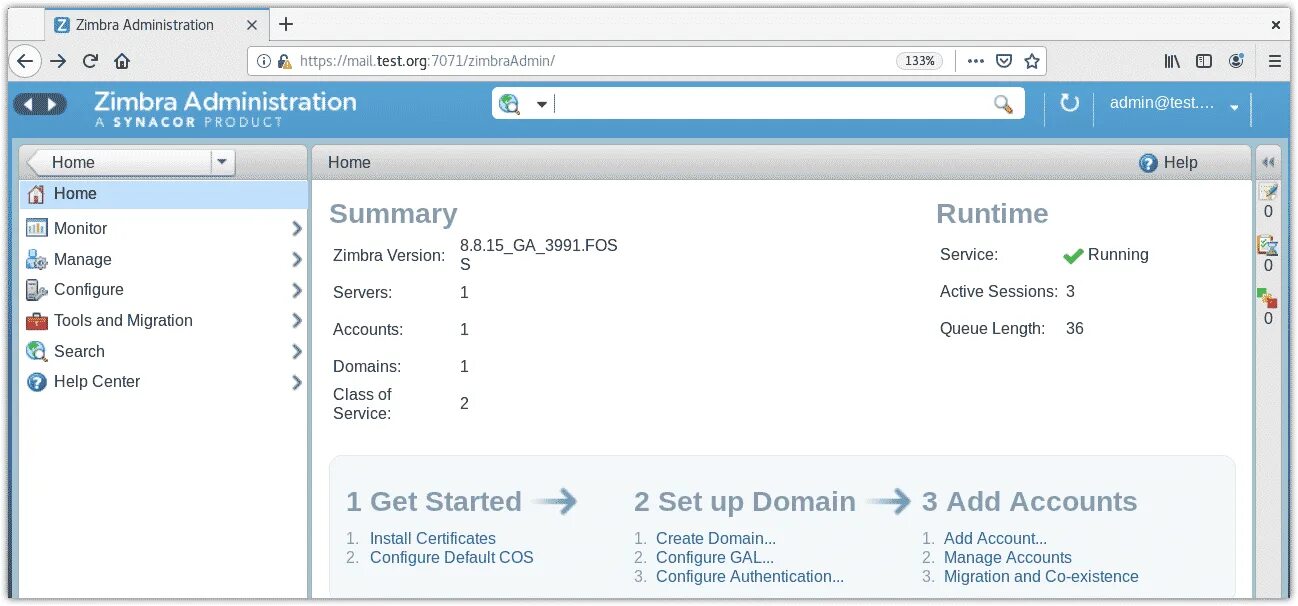1298x606 pixels.
Task: Refresh Zimbra admin view icon
Action: pos(1069,103)
